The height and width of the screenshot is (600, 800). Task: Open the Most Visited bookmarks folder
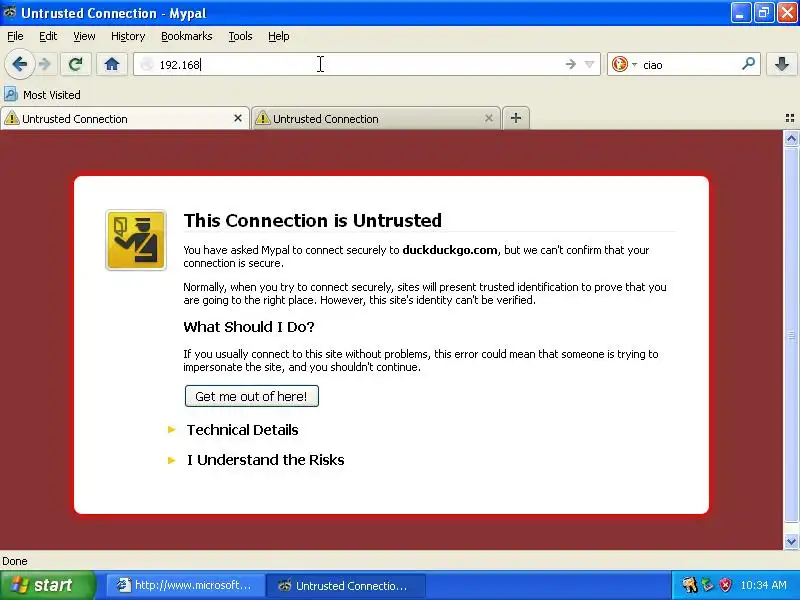pyautogui.click(x=42, y=95)
